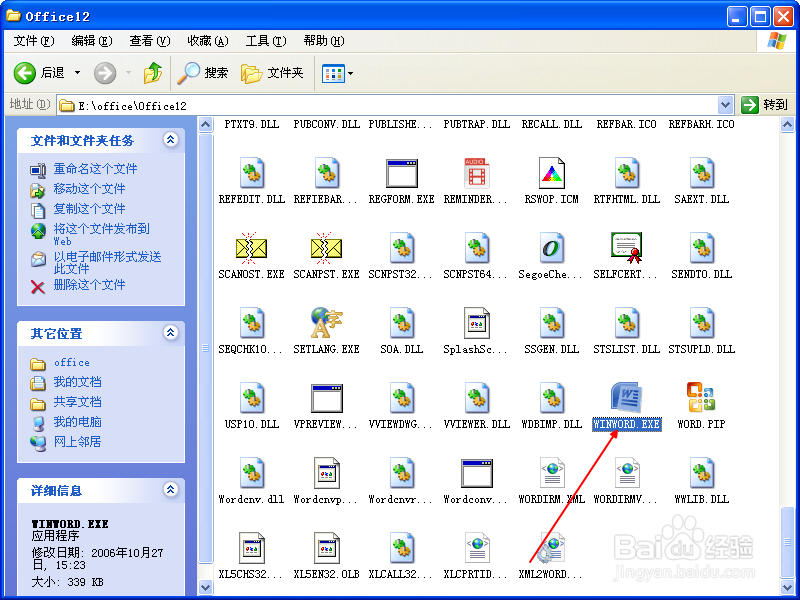
Task: Select the XML2WORD file icon
Action: (x=552, y=547)
